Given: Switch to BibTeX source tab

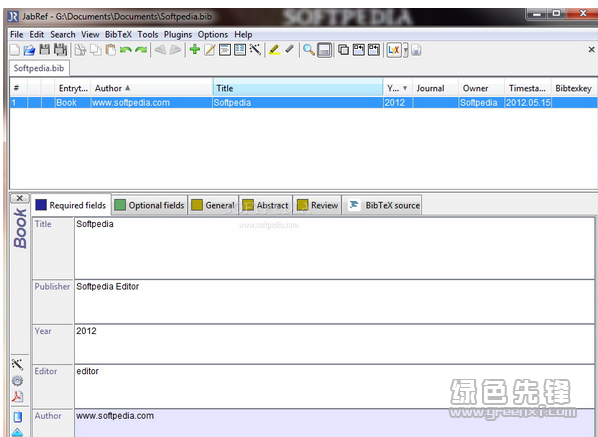Looking at the screenshot, I should pos(382,205).
